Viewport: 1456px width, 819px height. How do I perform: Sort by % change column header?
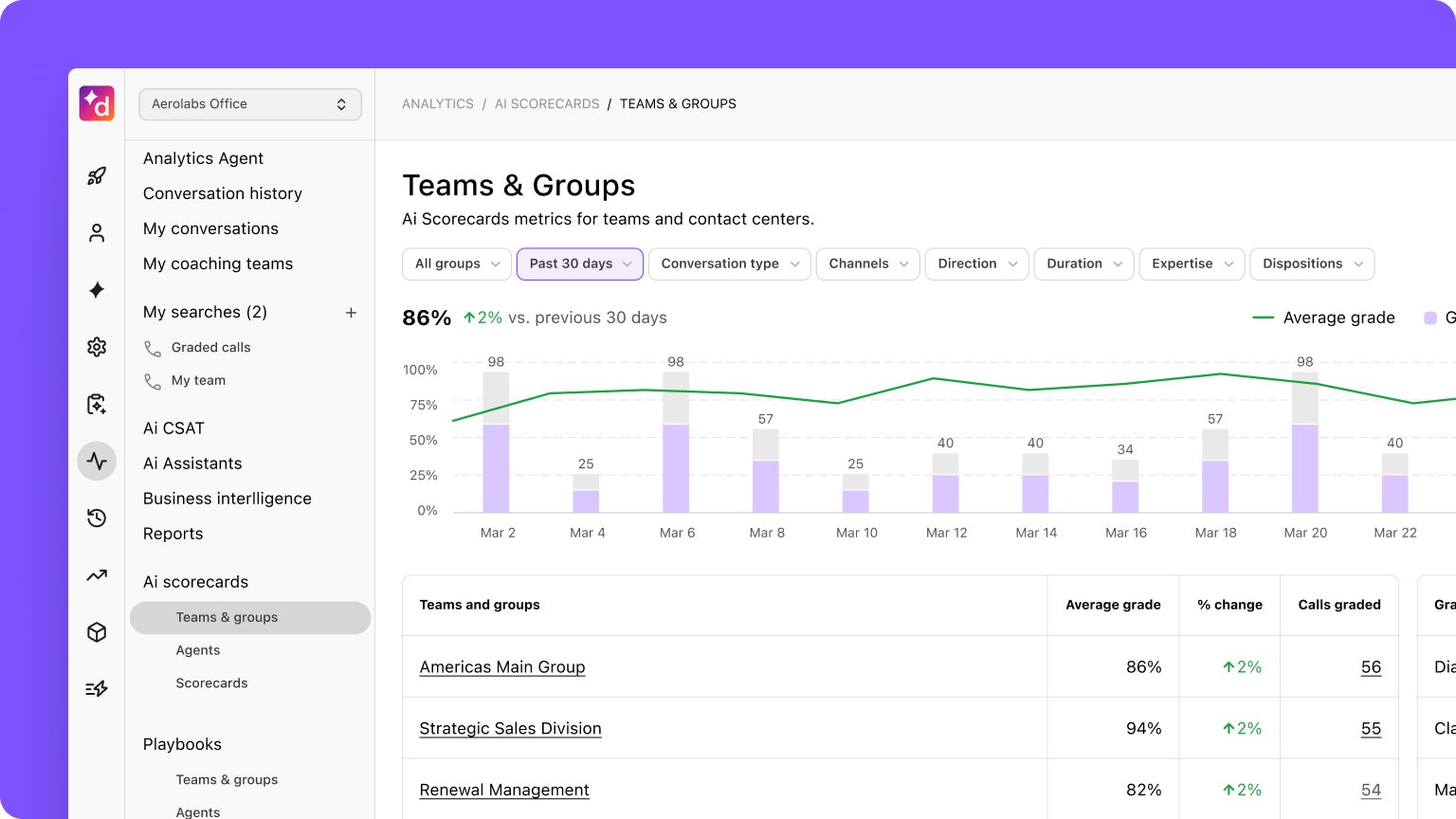(1229, 605)
